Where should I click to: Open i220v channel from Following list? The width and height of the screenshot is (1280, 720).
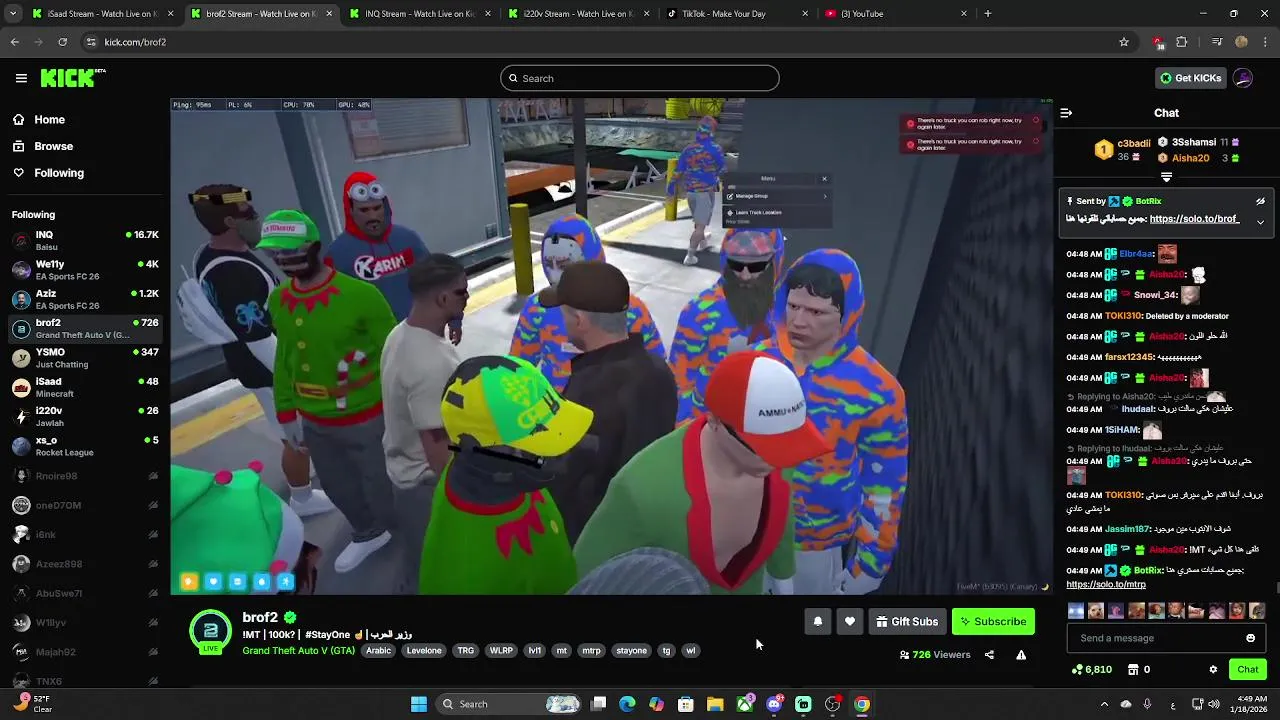pyautogui.click(x=85, y=416)
